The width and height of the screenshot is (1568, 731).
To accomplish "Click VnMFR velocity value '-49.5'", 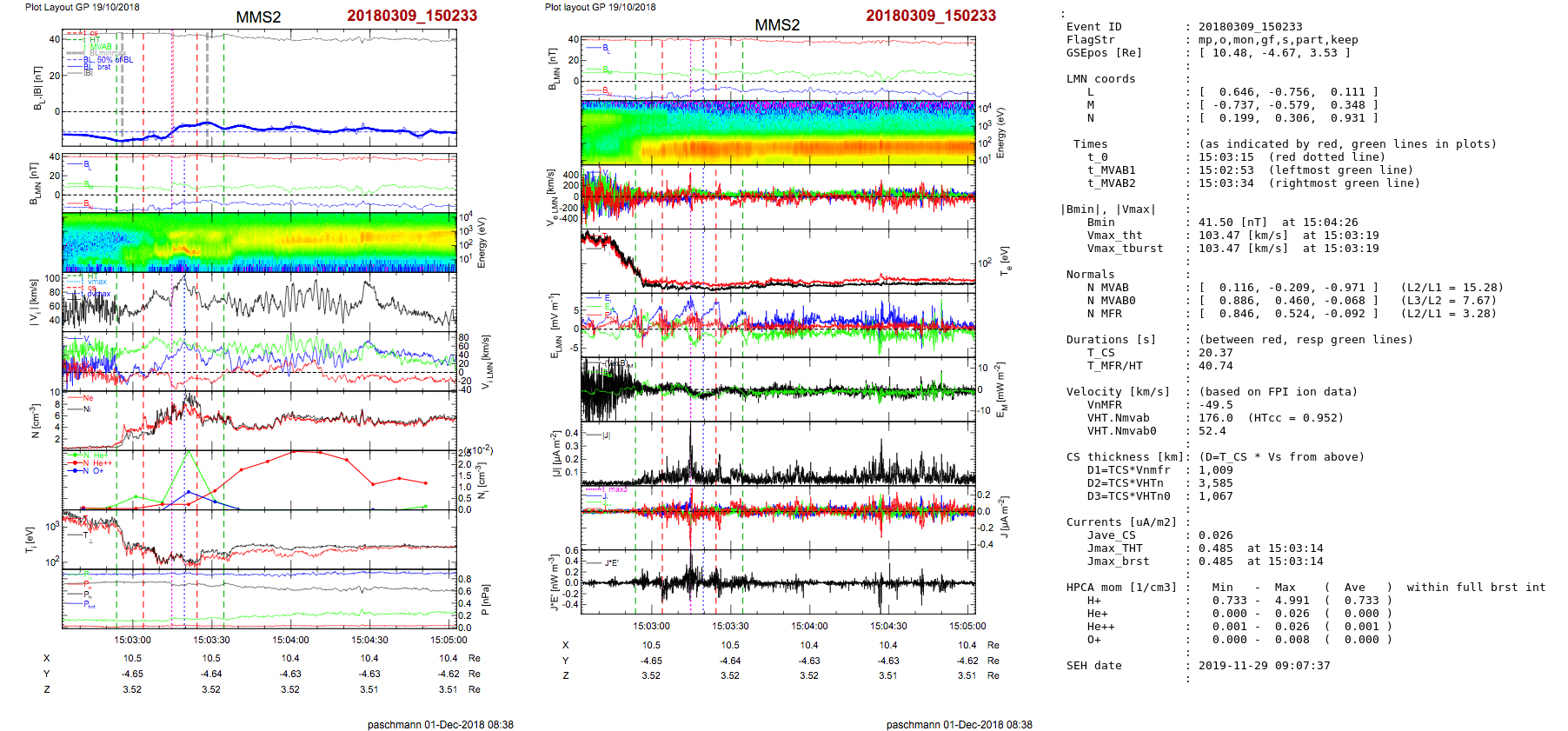I will [x=1215, y=405].
